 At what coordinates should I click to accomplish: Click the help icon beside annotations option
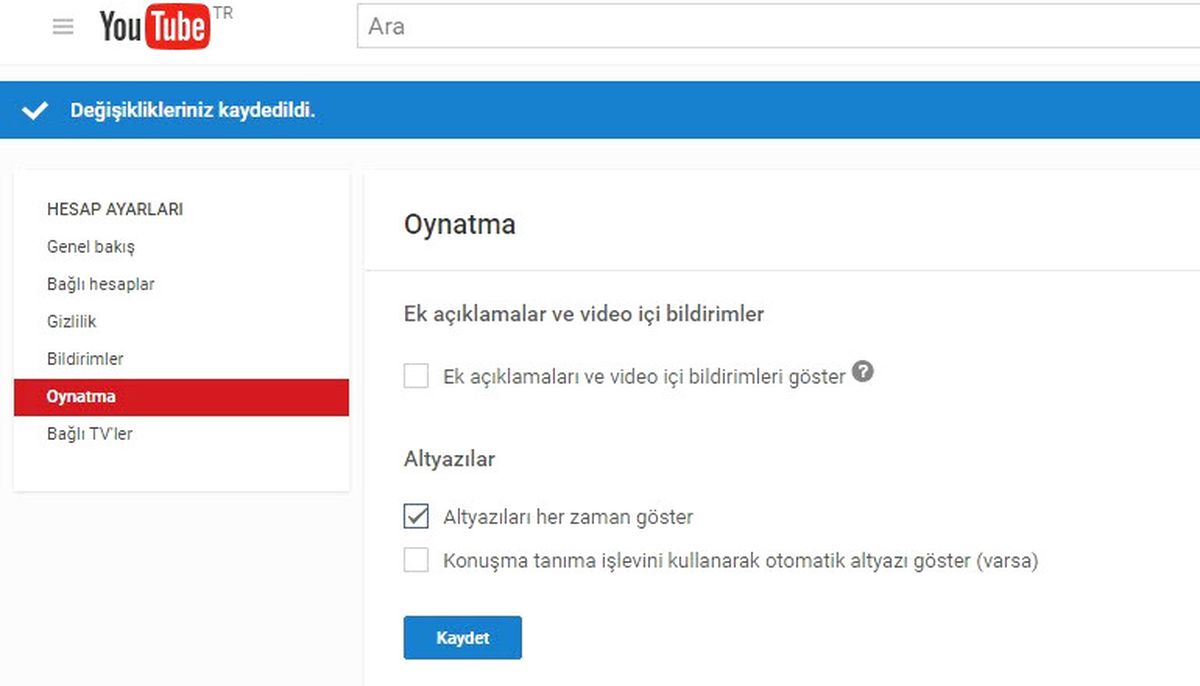(864, 372)
